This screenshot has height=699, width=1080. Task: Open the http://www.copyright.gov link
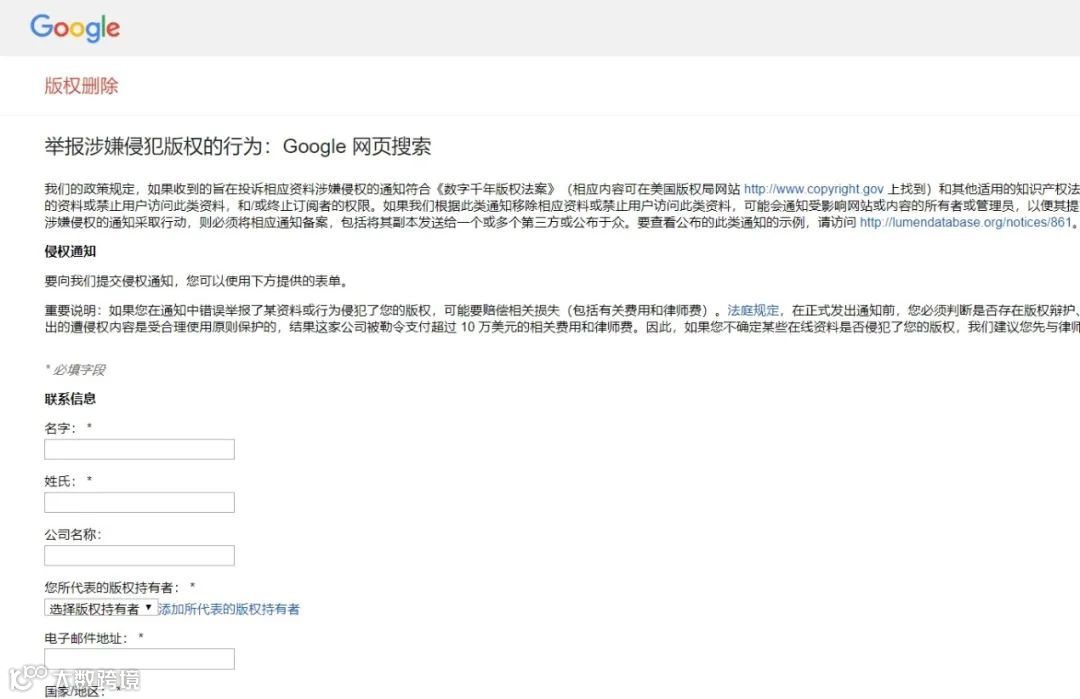coord(813,189)
